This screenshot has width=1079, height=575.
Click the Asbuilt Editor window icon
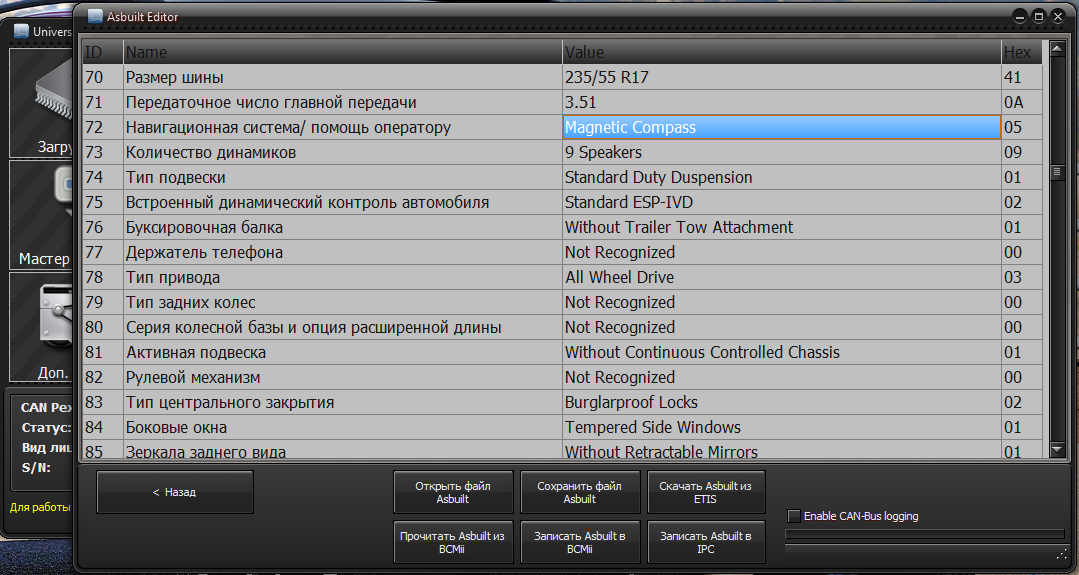(x=95, y=16)
